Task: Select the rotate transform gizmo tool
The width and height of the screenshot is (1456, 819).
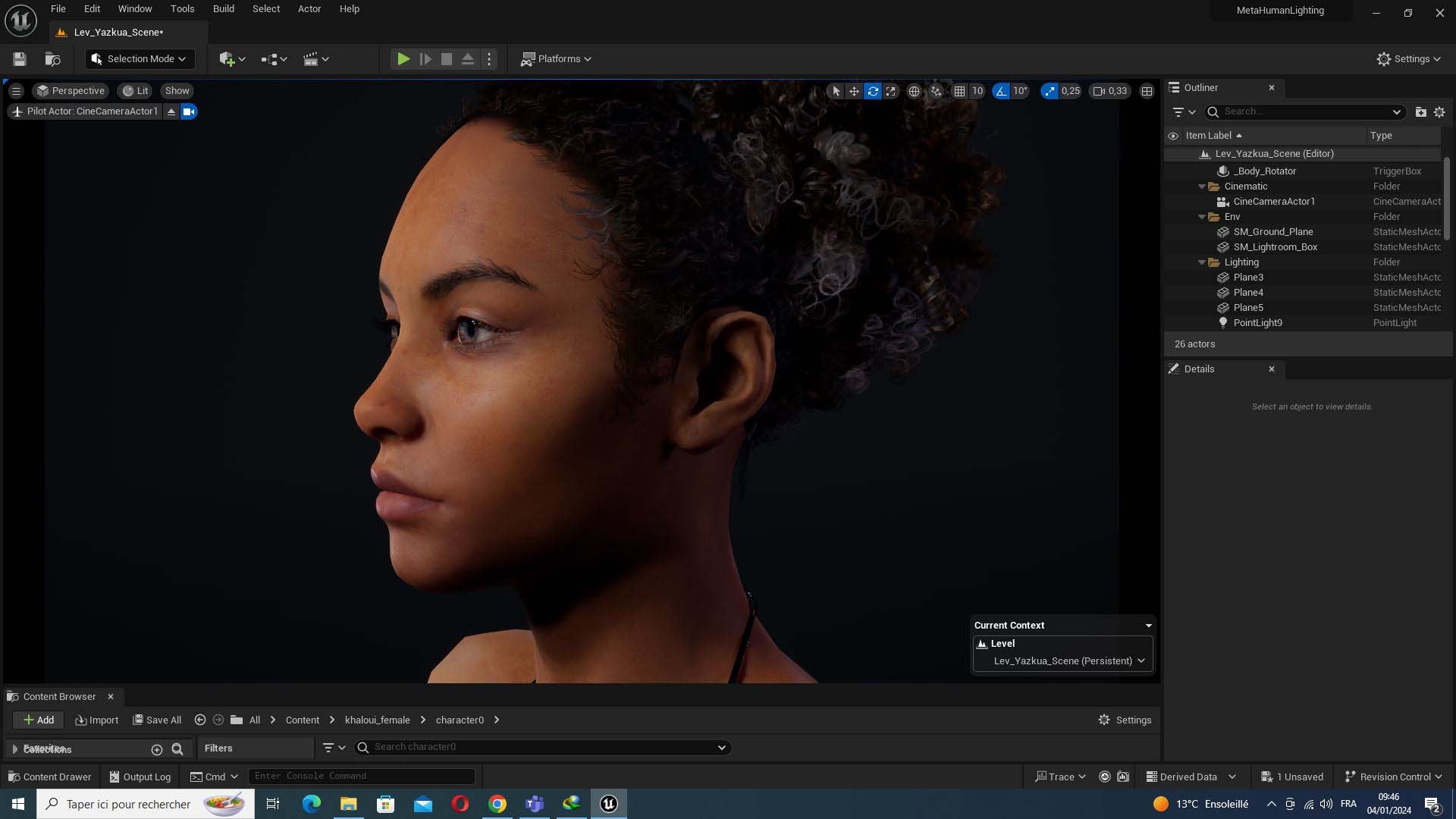Action: pyautogui.click(x=873, y=91)
